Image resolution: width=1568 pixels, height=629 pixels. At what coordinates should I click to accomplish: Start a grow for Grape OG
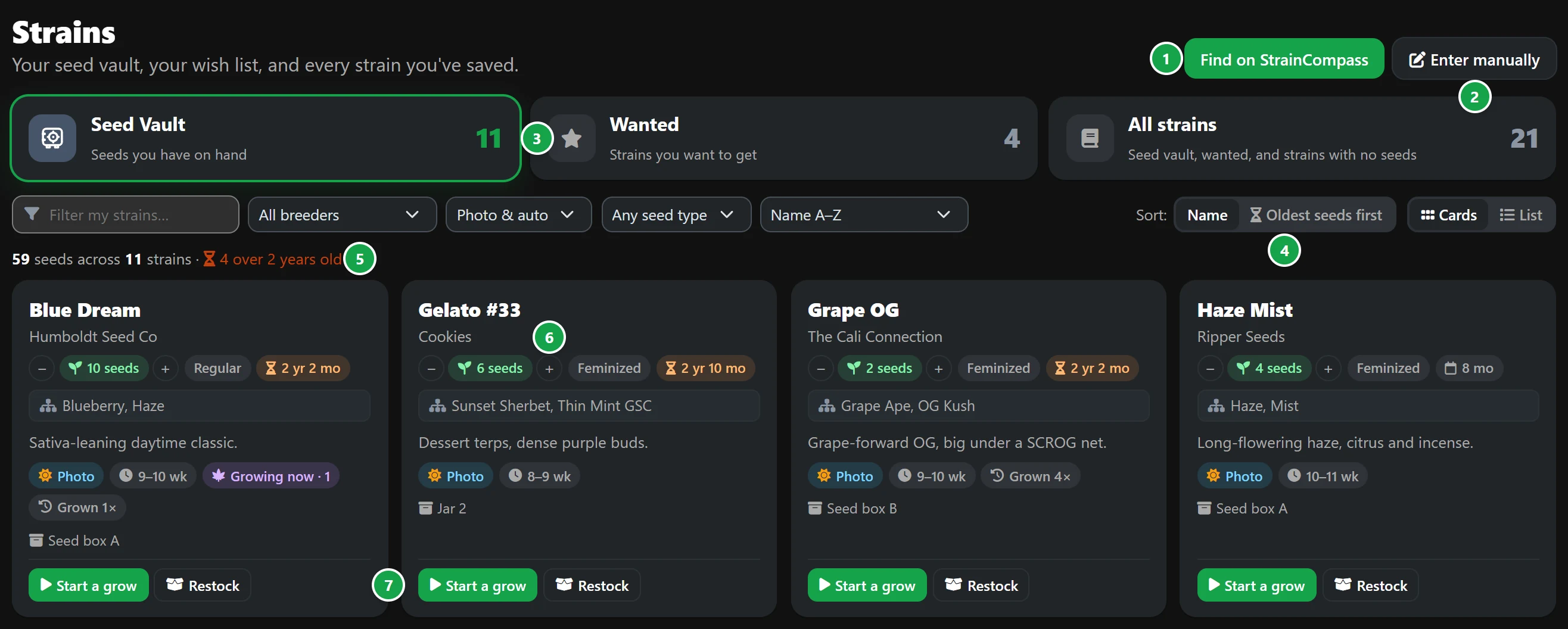click(867, 585)
